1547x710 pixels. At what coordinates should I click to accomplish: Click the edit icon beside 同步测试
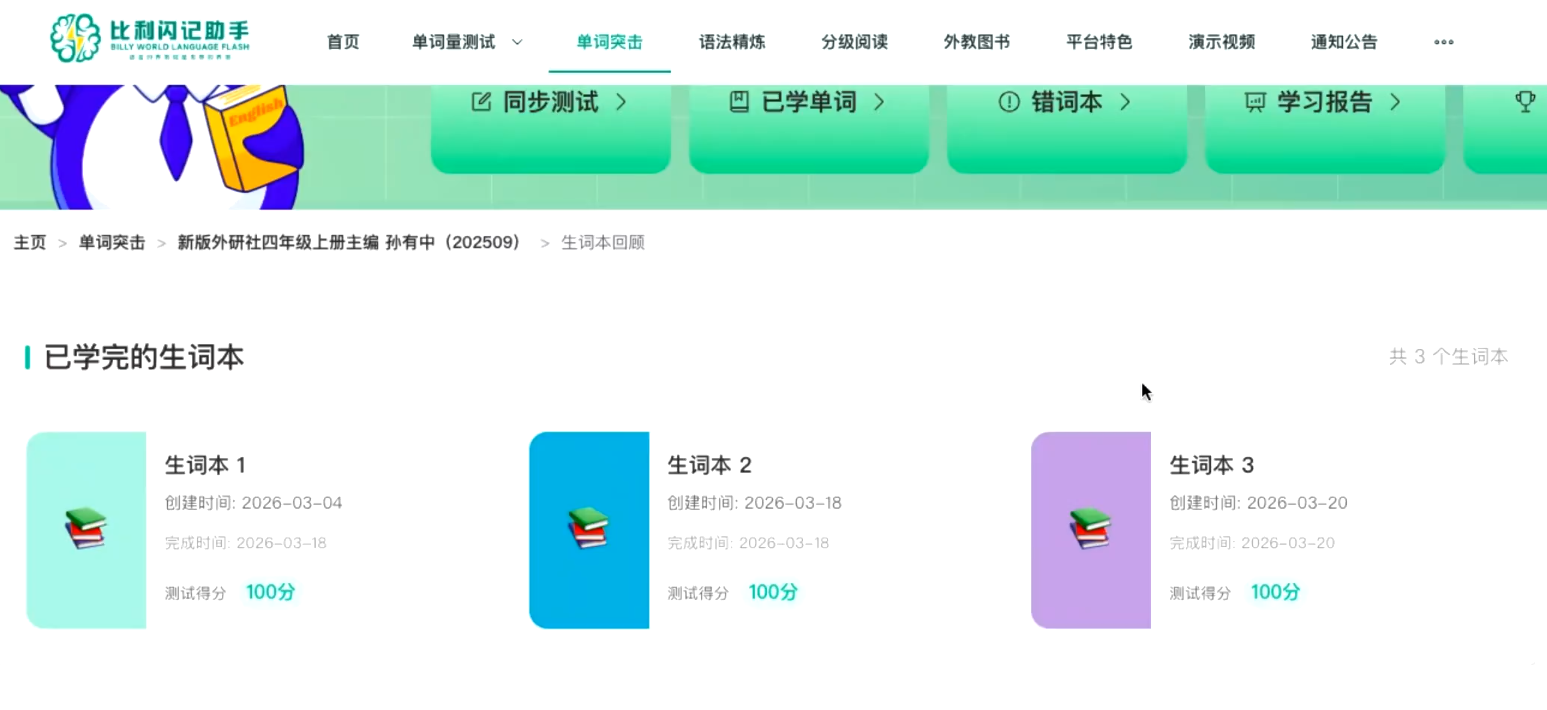point(481,102)
